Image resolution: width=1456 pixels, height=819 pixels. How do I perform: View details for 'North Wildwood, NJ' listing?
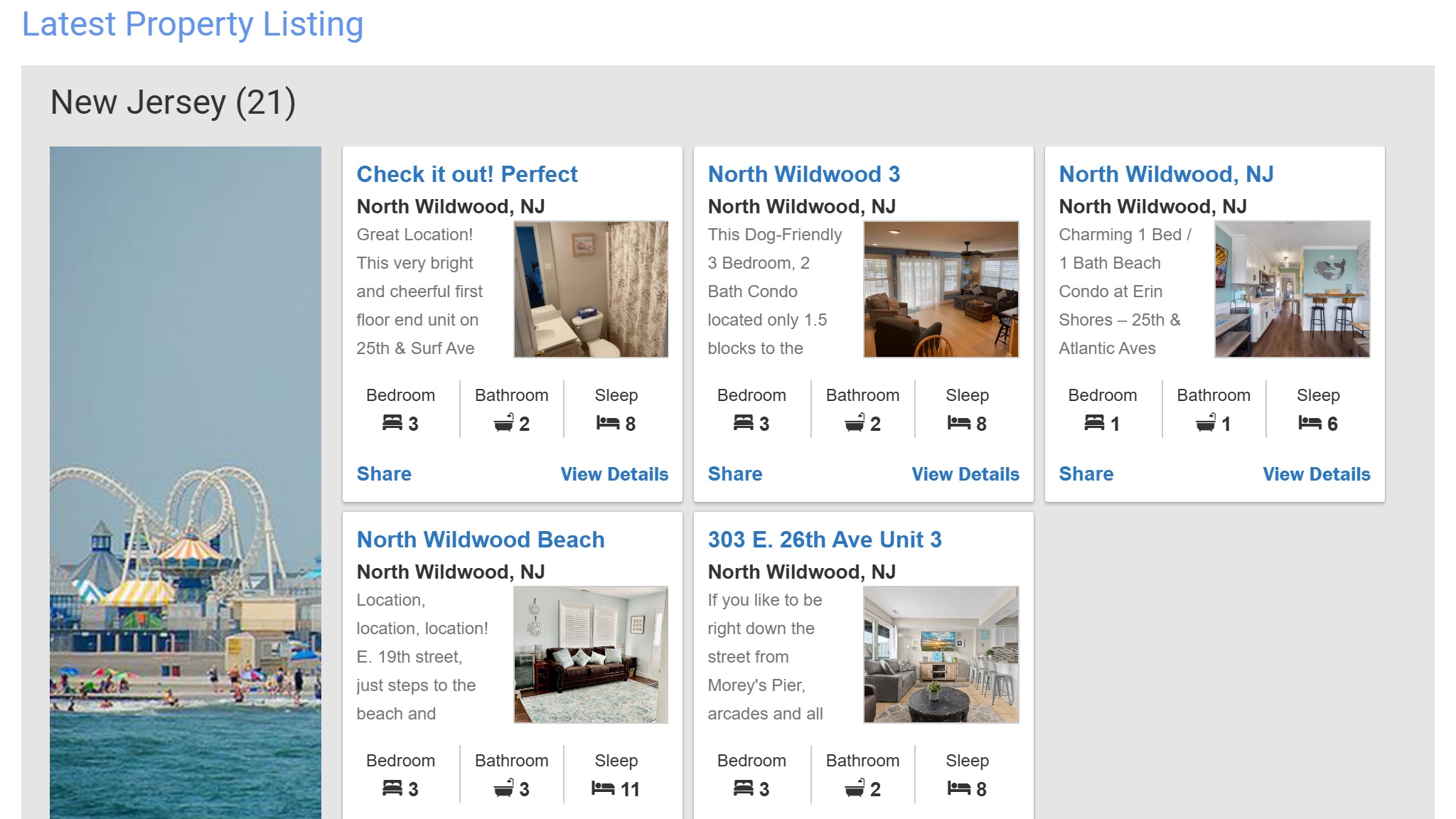pyautogui.click(x=1316, y=473)
